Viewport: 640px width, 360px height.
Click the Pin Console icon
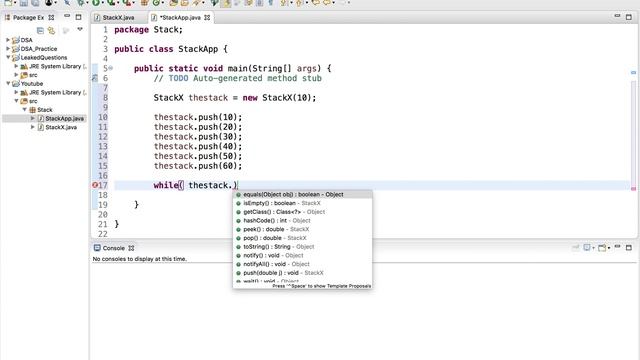coord(576,247)
